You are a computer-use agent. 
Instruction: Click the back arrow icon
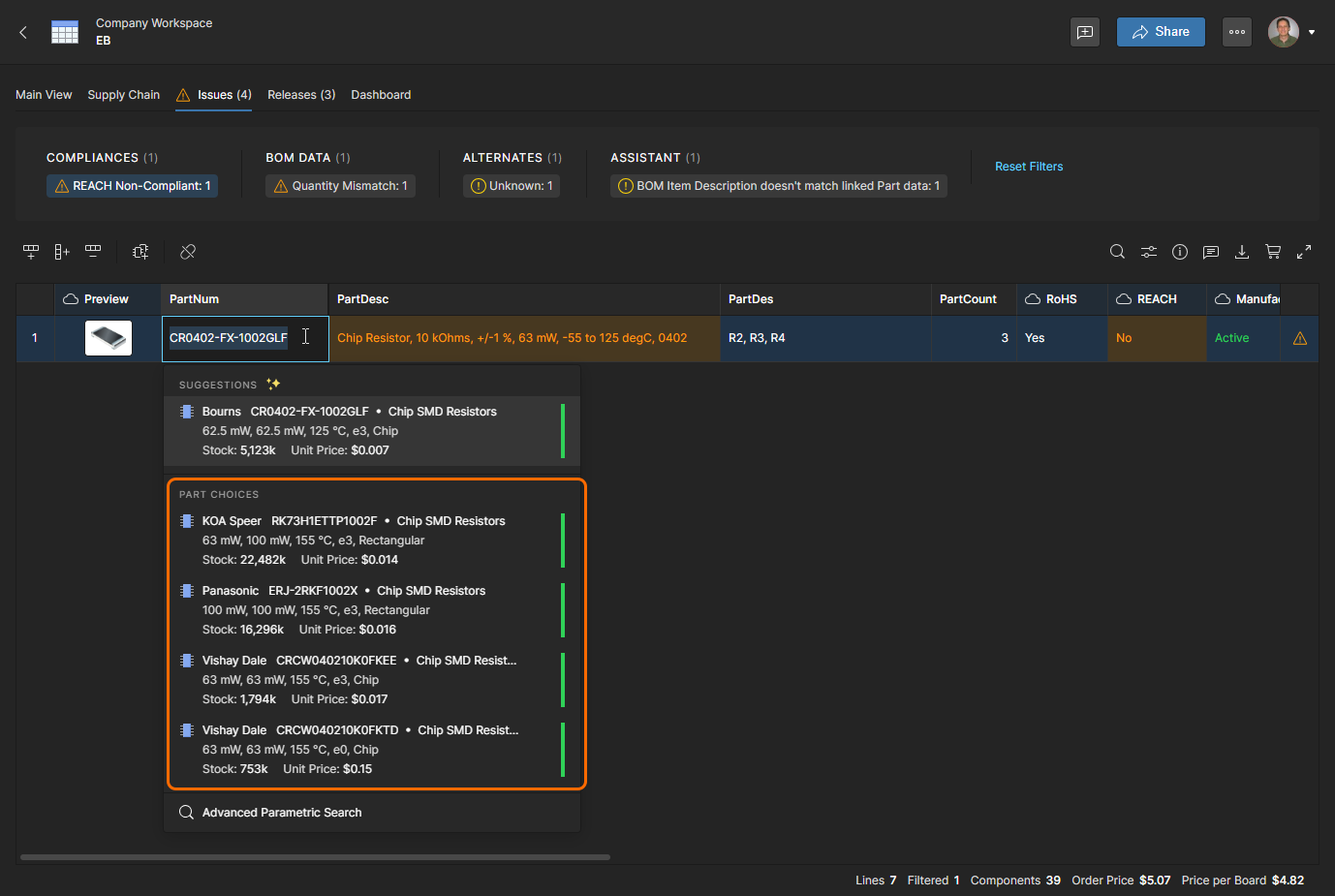point(23,32)
